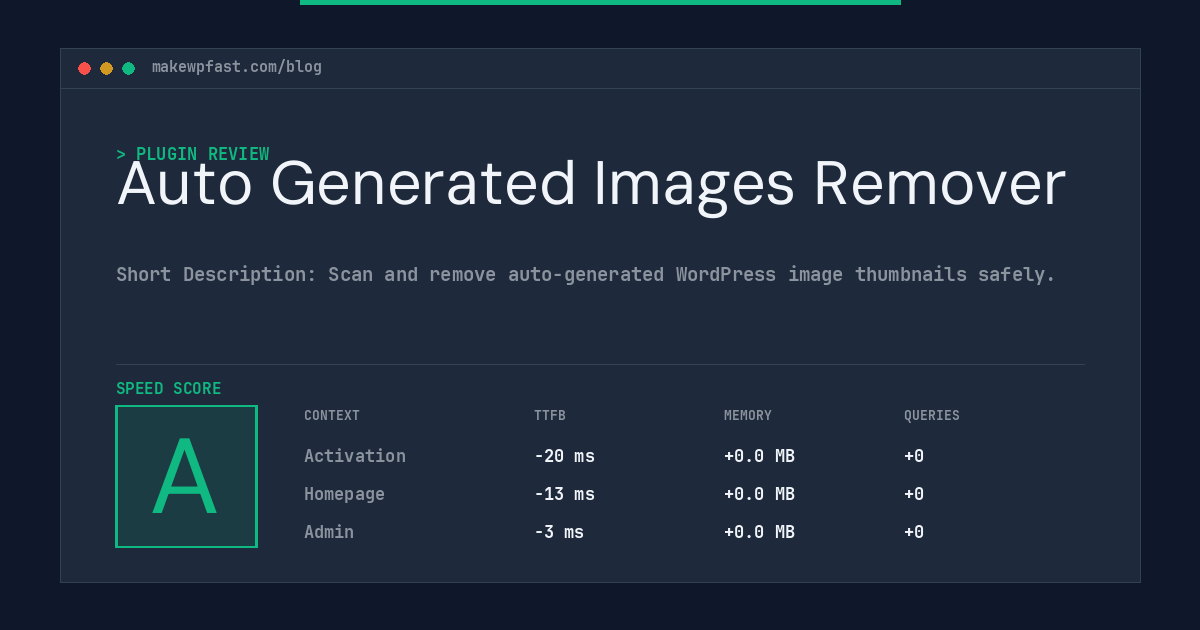1200x630 pixels.
Task: Click the yellow window dot
Action: pos(106,68)
